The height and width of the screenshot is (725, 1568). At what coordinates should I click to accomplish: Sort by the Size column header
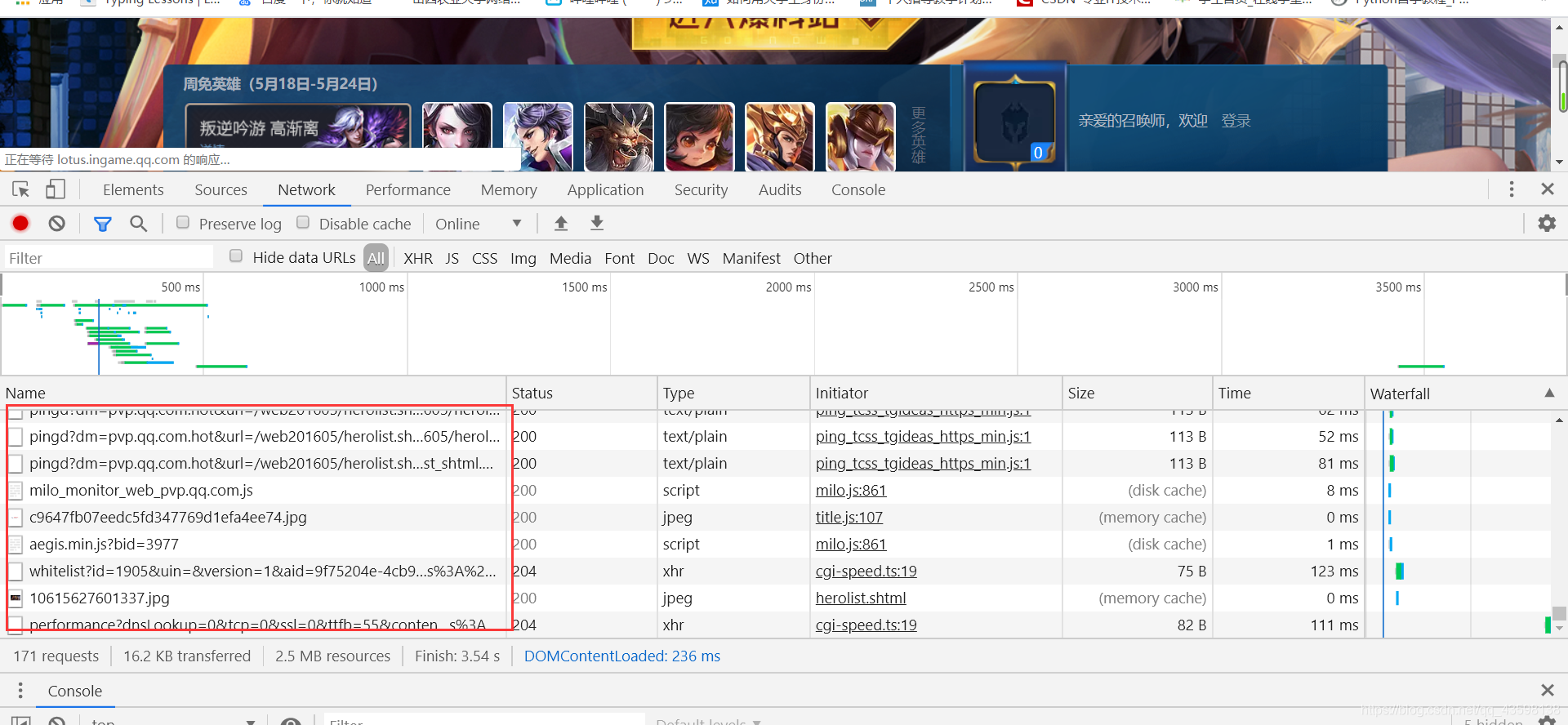pos(1138,393)
